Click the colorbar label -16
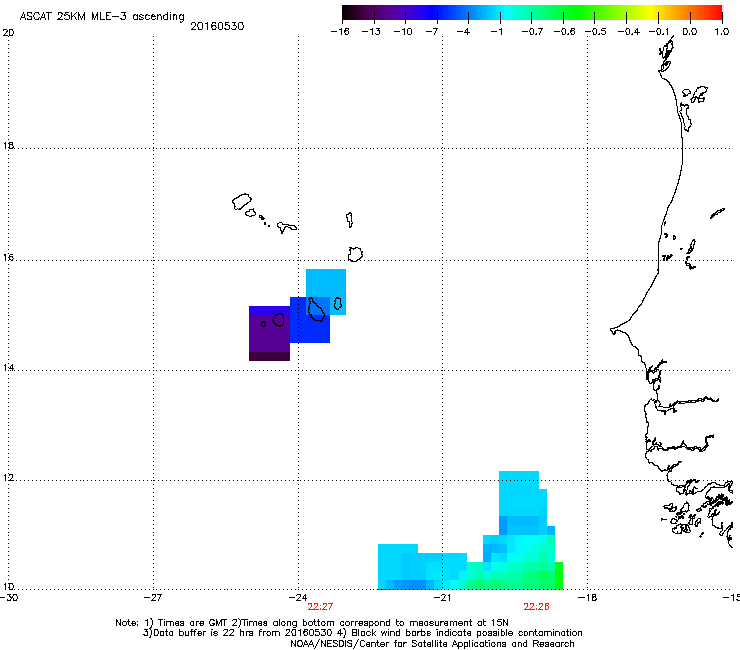The width and height of the screenshot is (740, 650). 340,32
